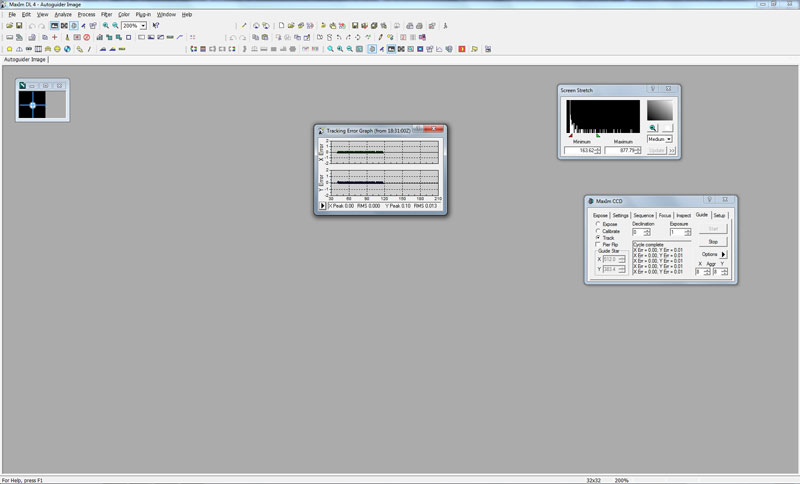Click the red crosshair toolbar icon

(x=54, y=36)
